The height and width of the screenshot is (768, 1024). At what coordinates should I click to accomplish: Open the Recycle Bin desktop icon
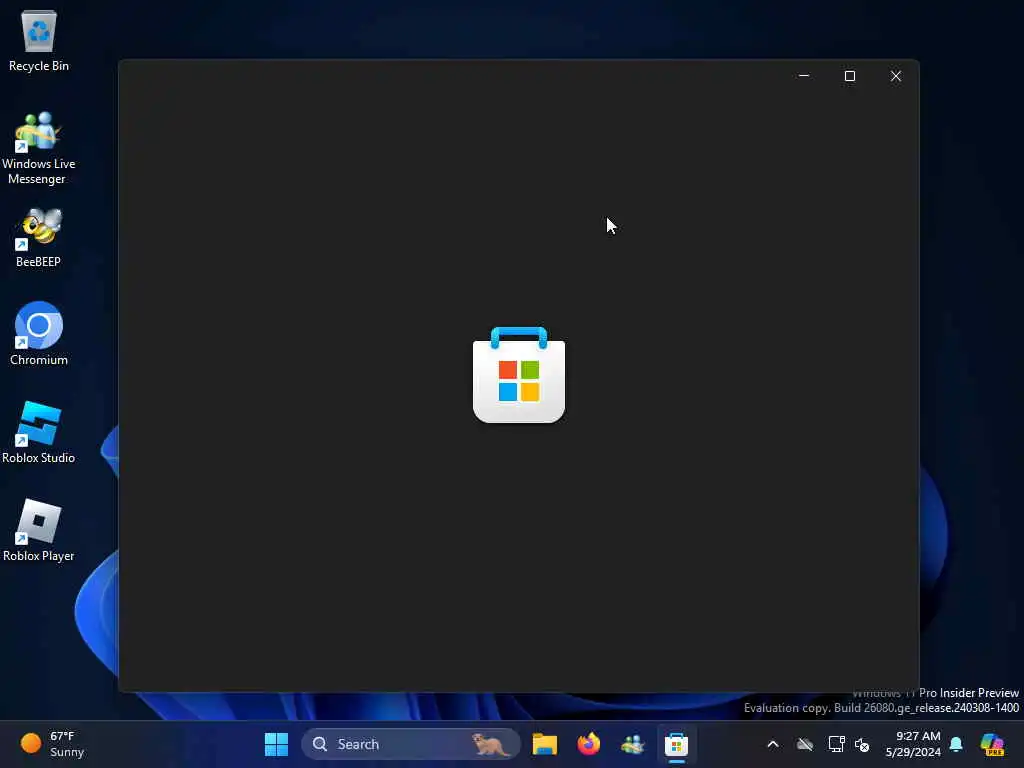tap(39, 40)
